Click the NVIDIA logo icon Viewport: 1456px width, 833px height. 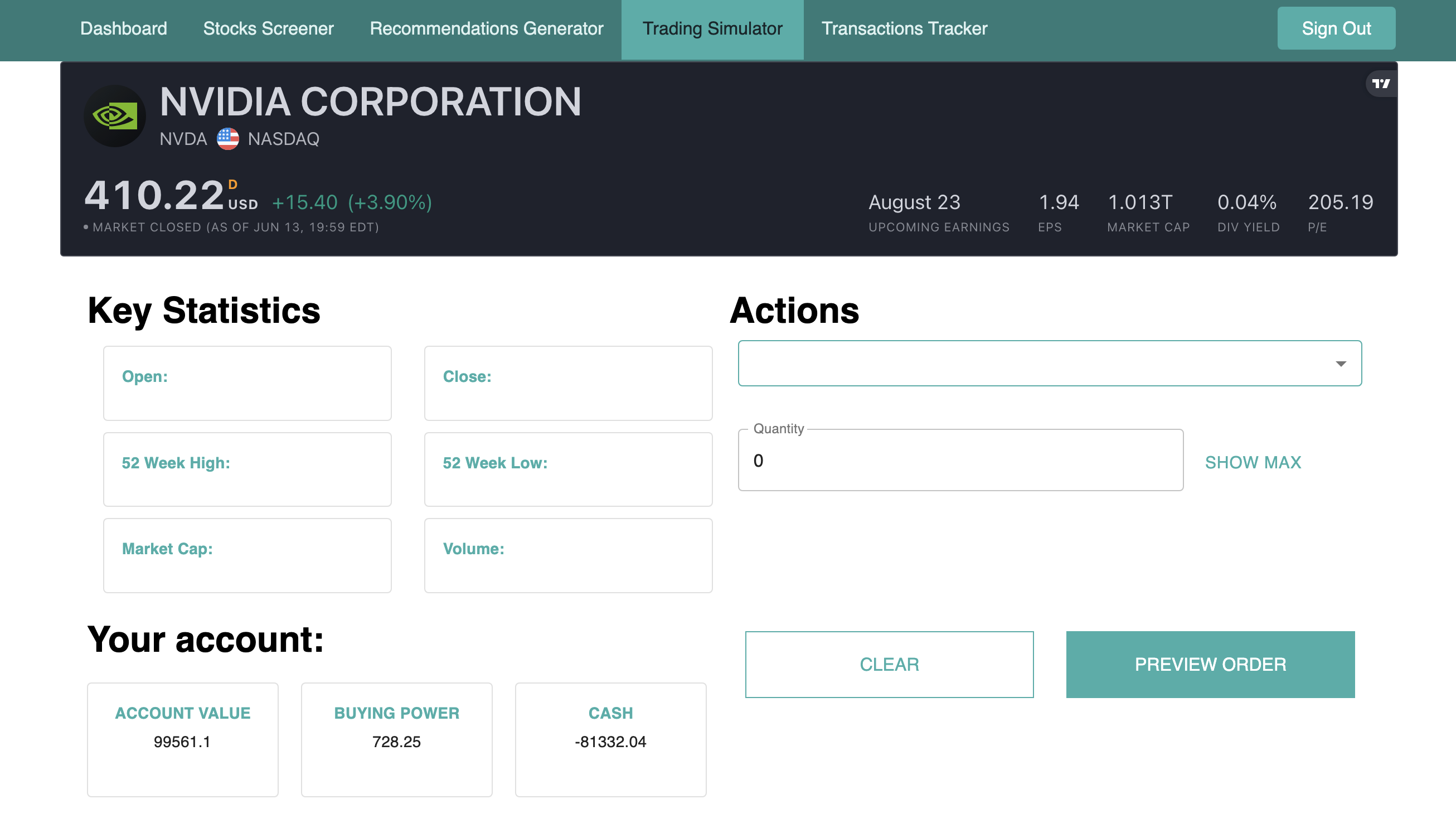click(115, 117)
